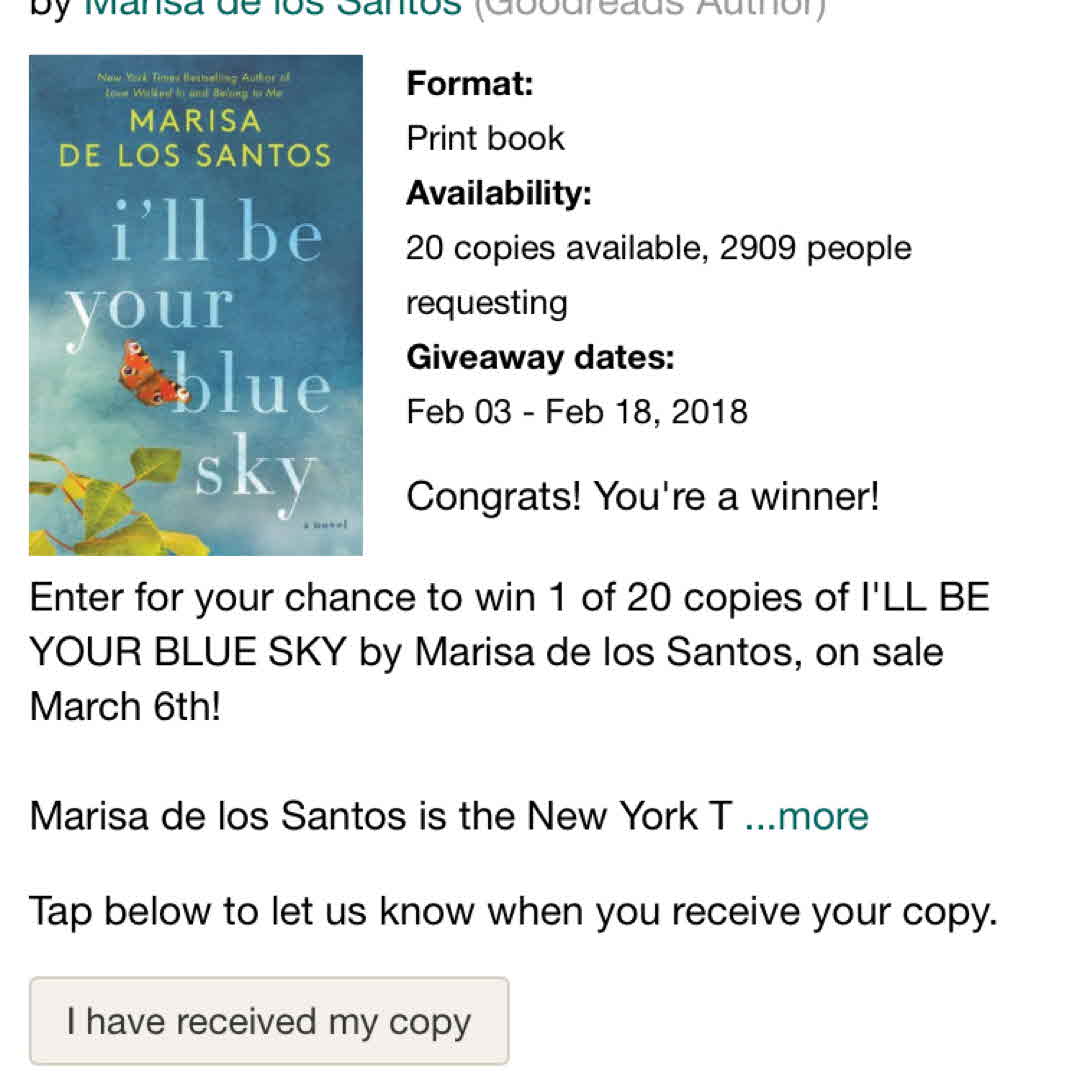Select the Print book text

pyautogui.click(x=485, y=138)
